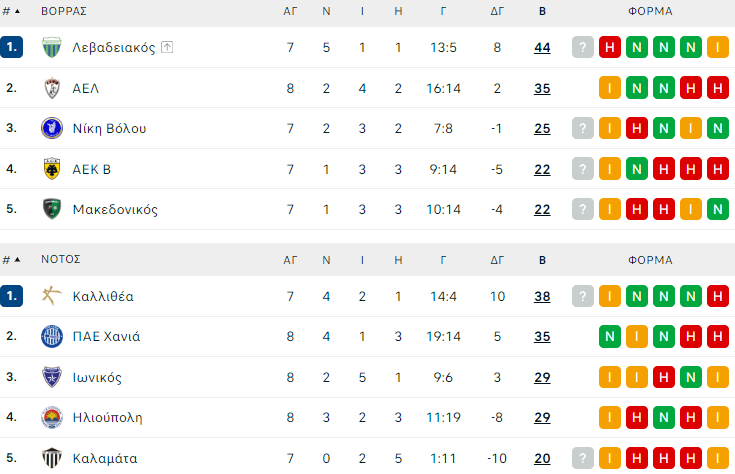This screenshot has height=474, width=735.
Task: Sort the ΝΟΤΟΣ table by rank #
Action: [x=11, y=260]
